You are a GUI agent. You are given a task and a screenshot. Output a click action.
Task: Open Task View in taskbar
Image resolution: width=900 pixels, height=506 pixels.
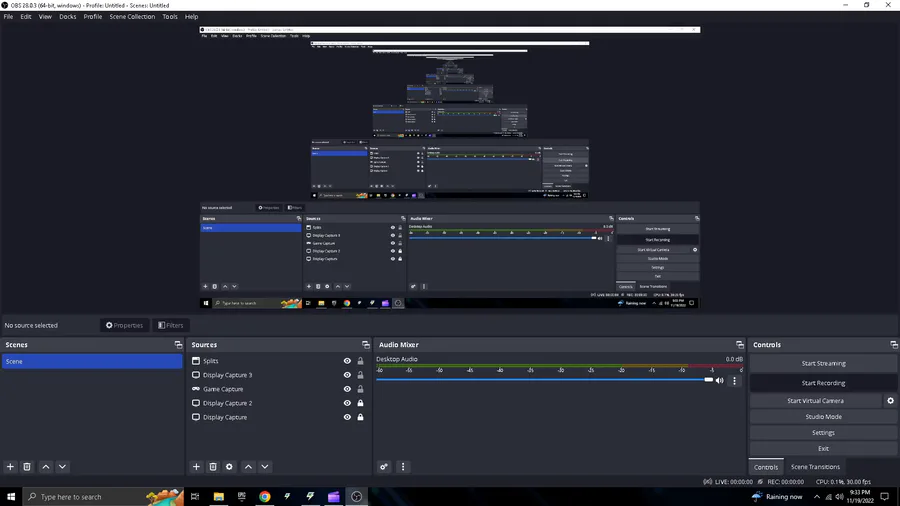pyautogui.click(x=195, y=497)
